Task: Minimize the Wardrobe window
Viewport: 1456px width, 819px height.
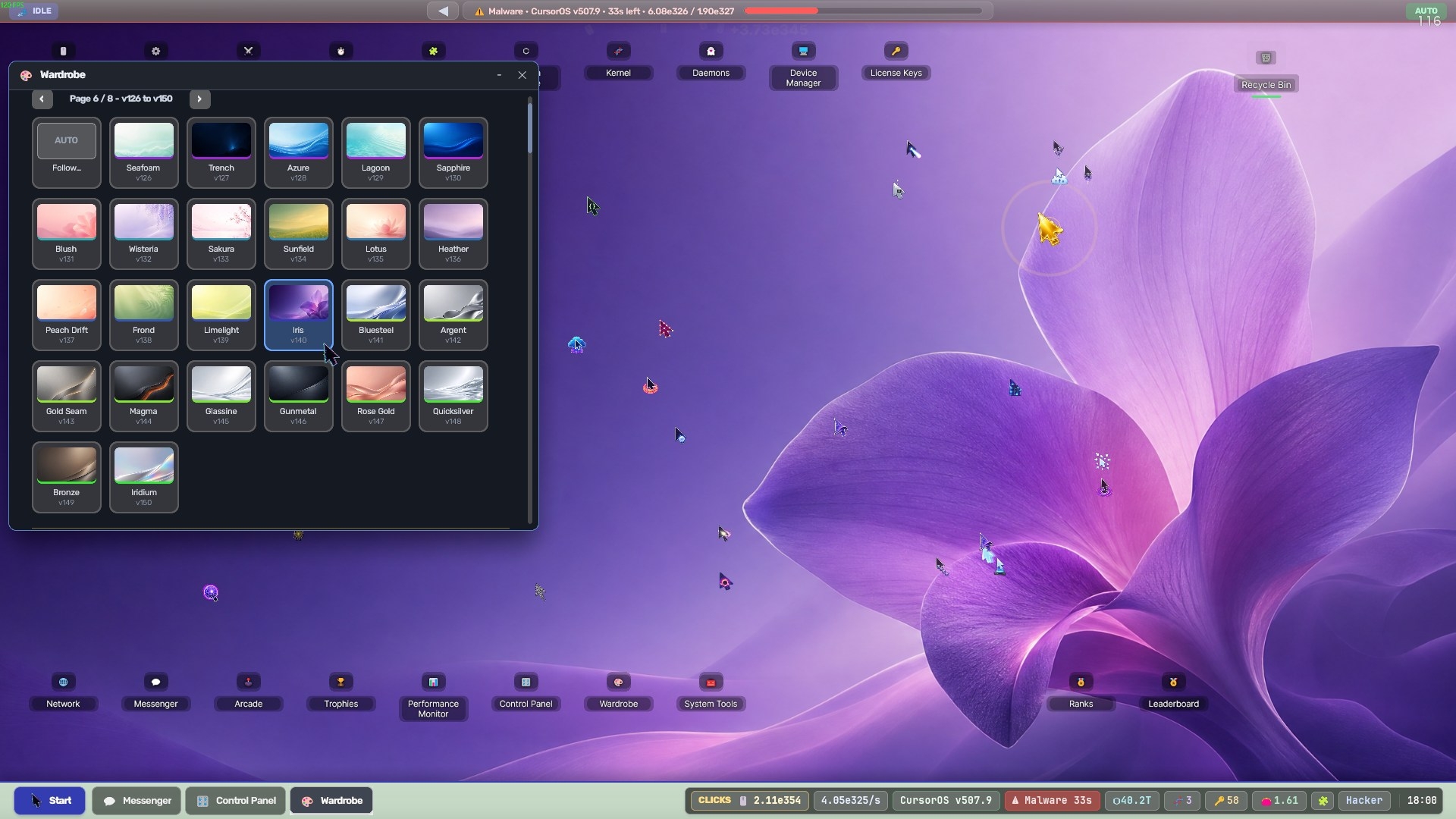Action: [499, 75]
